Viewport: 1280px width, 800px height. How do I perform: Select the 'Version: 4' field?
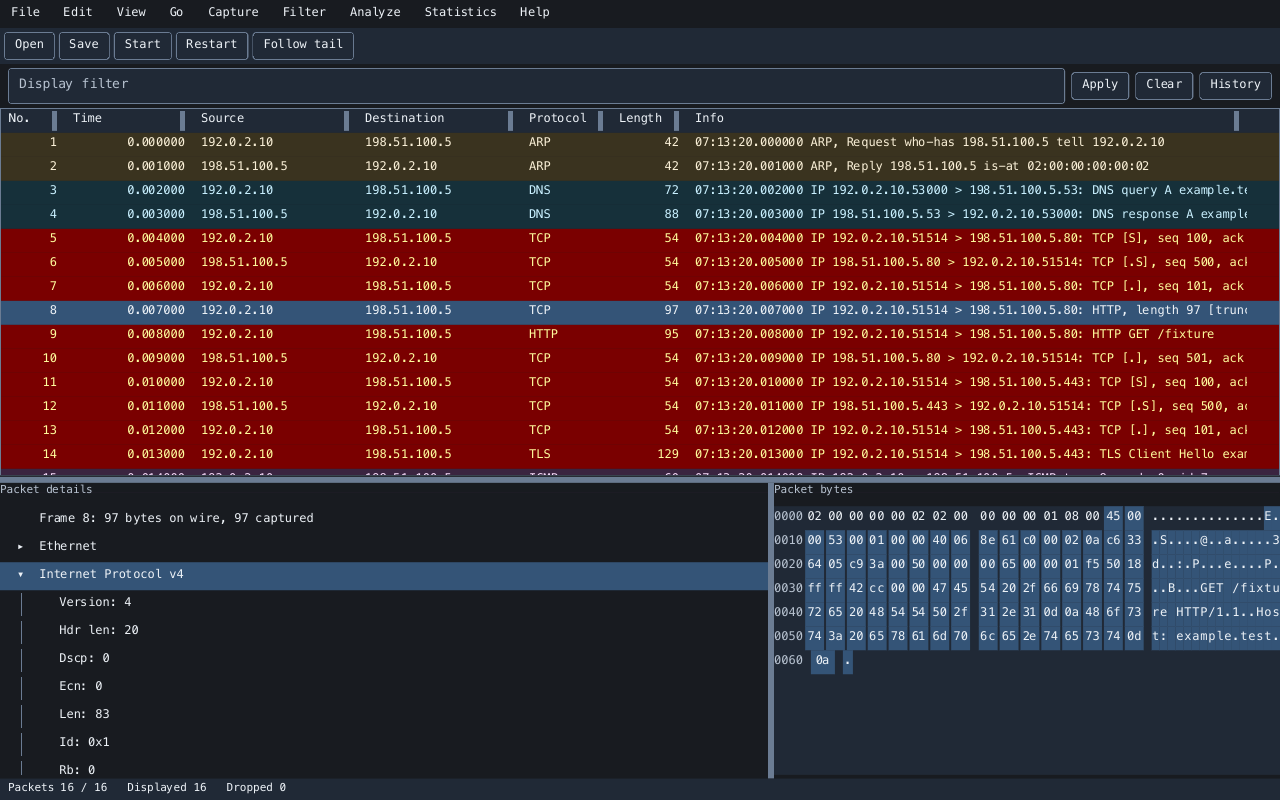pyautogui.click(x=384, y=602)
